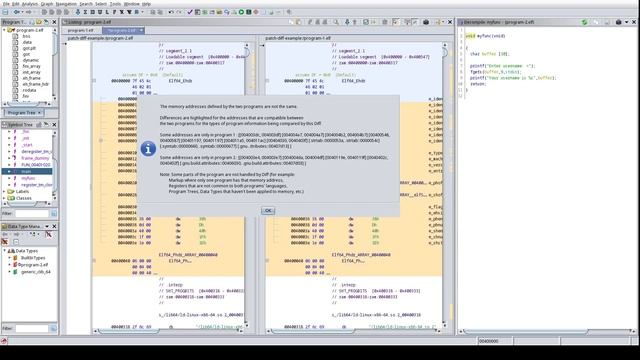640x360 pixels.
Task: Open the Decompile panel dropdown menu arrow
Action: [627, 22]
